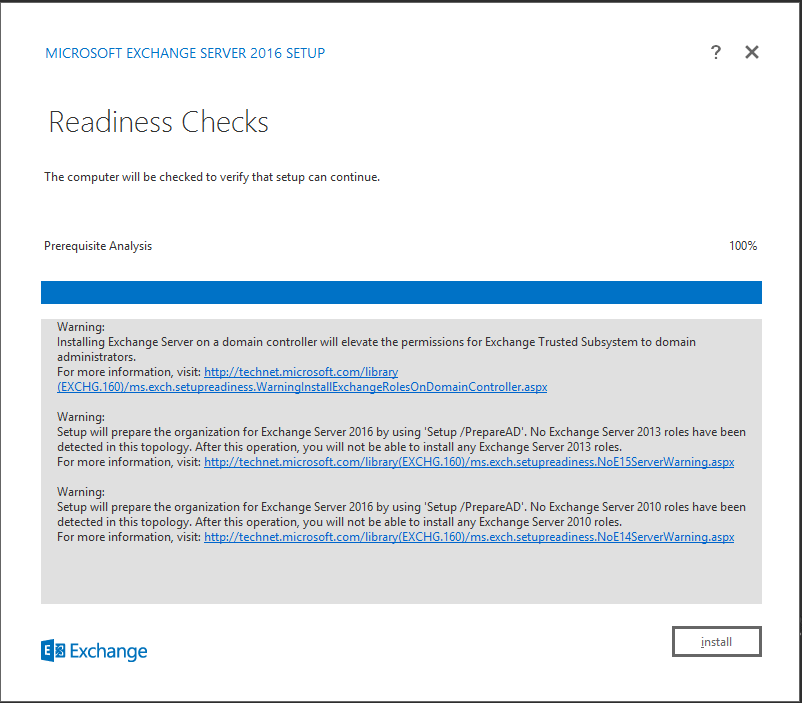Image resolution: width=802 pixels, height=703 pixels.
Task: Click the install button
Action: 717,641
